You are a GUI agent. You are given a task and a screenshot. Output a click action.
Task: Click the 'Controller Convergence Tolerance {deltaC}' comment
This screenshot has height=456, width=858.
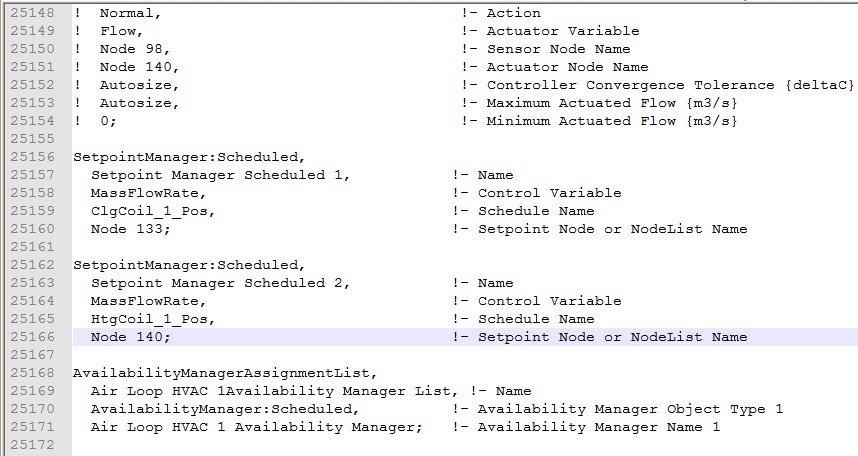coord(670,85)
